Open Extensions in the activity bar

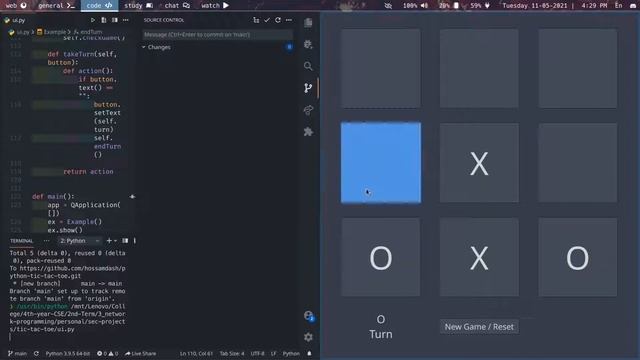click(308, 131)
